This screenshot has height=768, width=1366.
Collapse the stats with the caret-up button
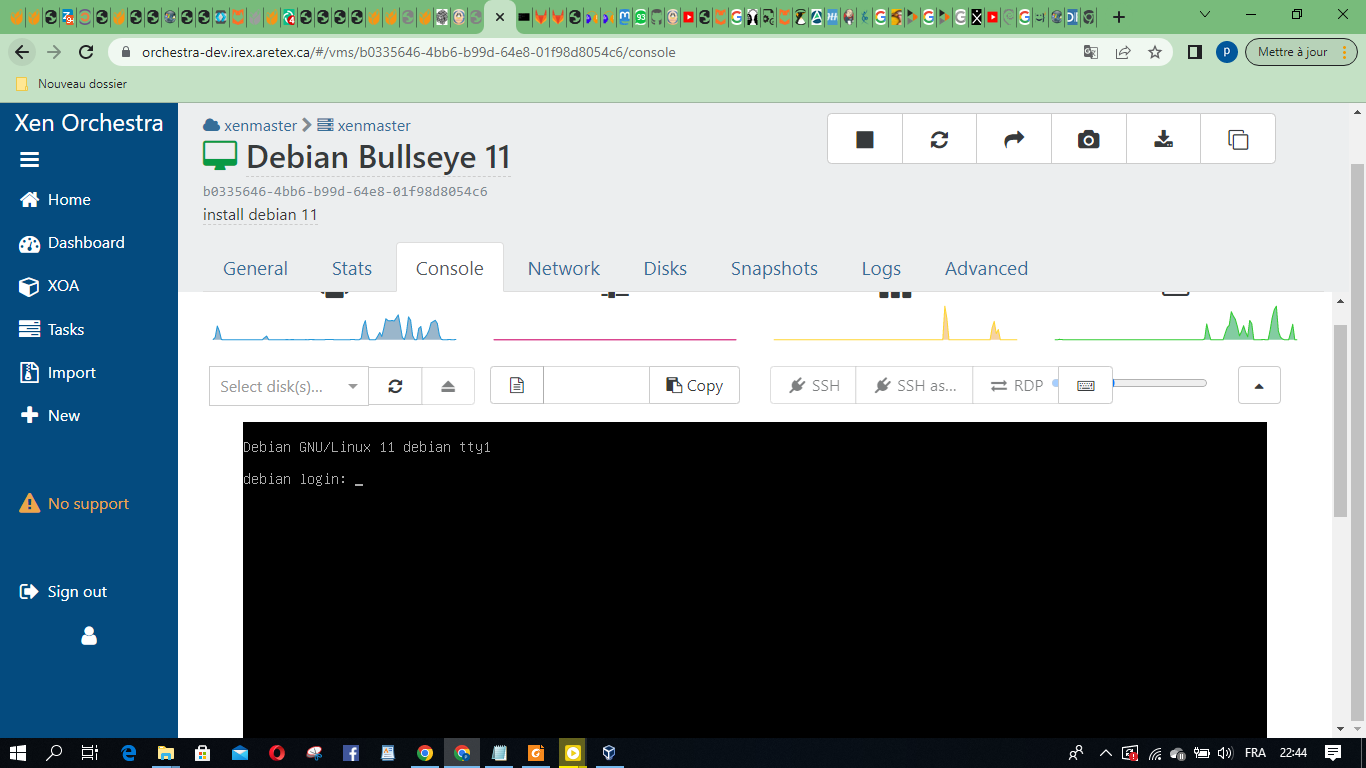click(1259, 385)
